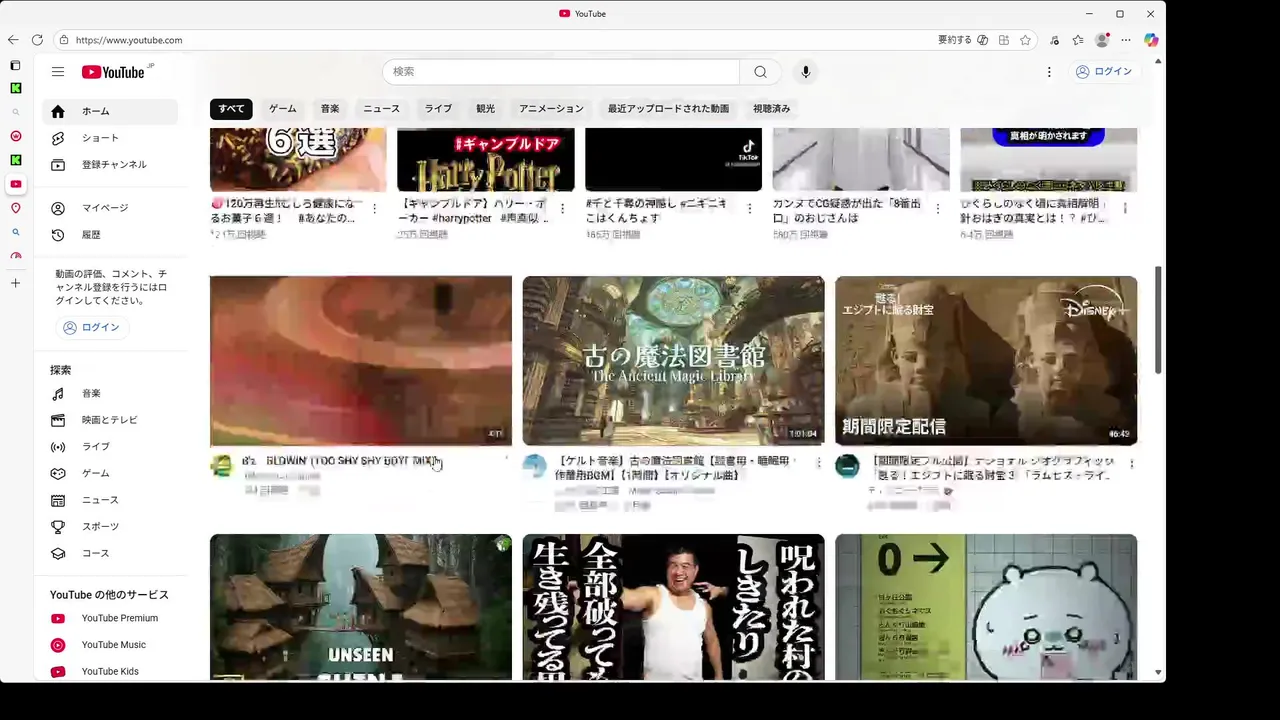
Task: Open the エジプトに眠る財宝 channel avatar
Action: click(x=847, y=466)
